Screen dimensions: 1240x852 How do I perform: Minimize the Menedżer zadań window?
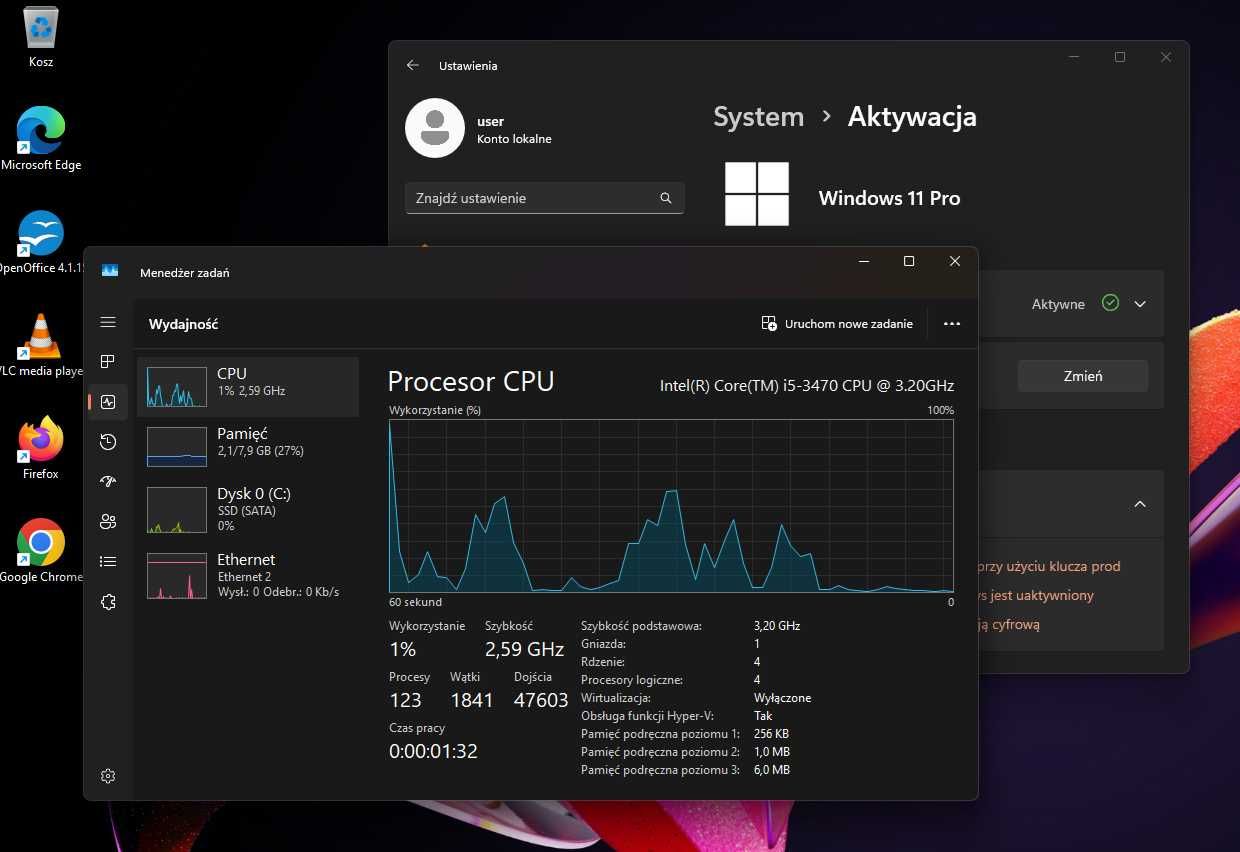click(863, 261)
